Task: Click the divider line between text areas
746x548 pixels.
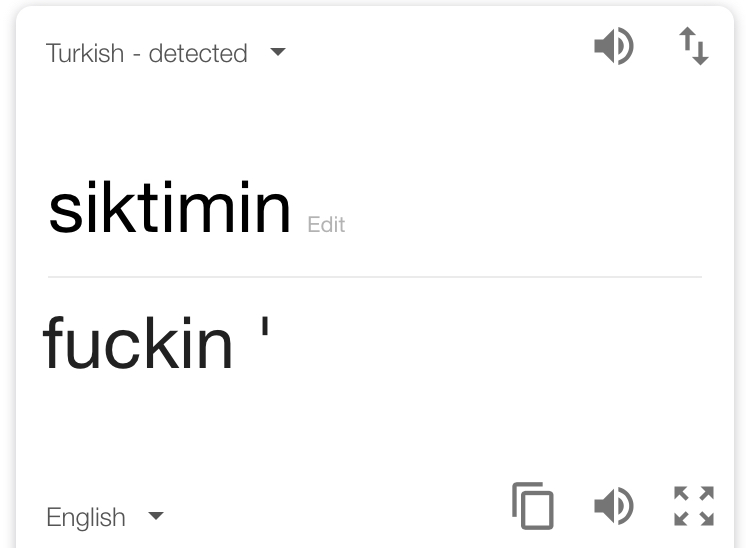Action: [x=375, y=276]
